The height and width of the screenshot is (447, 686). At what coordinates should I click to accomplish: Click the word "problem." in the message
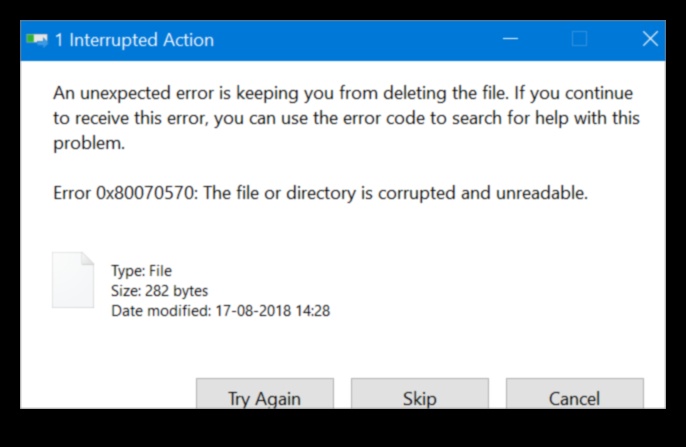[x=89, y=143]
